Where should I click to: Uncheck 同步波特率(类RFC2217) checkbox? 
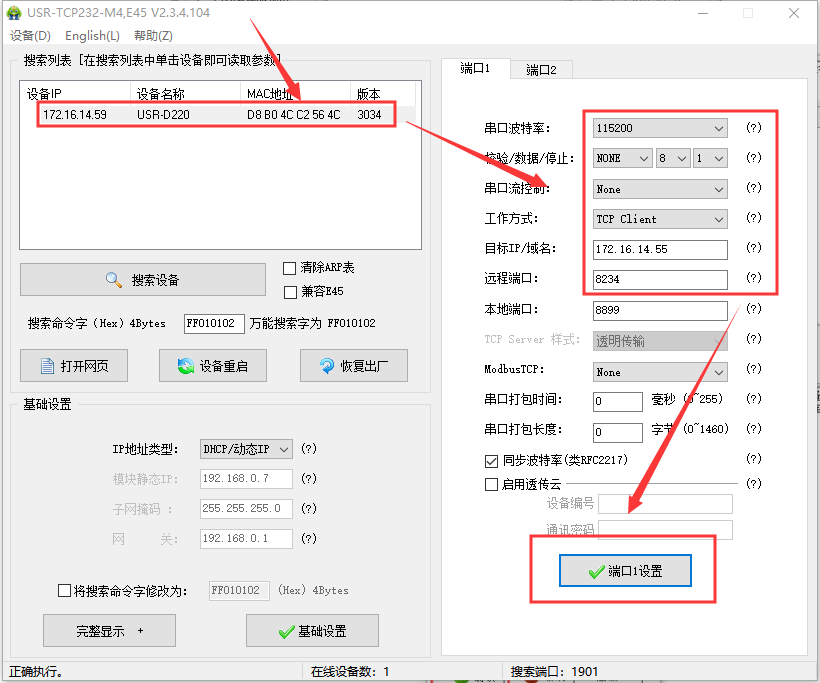point(491,461)
